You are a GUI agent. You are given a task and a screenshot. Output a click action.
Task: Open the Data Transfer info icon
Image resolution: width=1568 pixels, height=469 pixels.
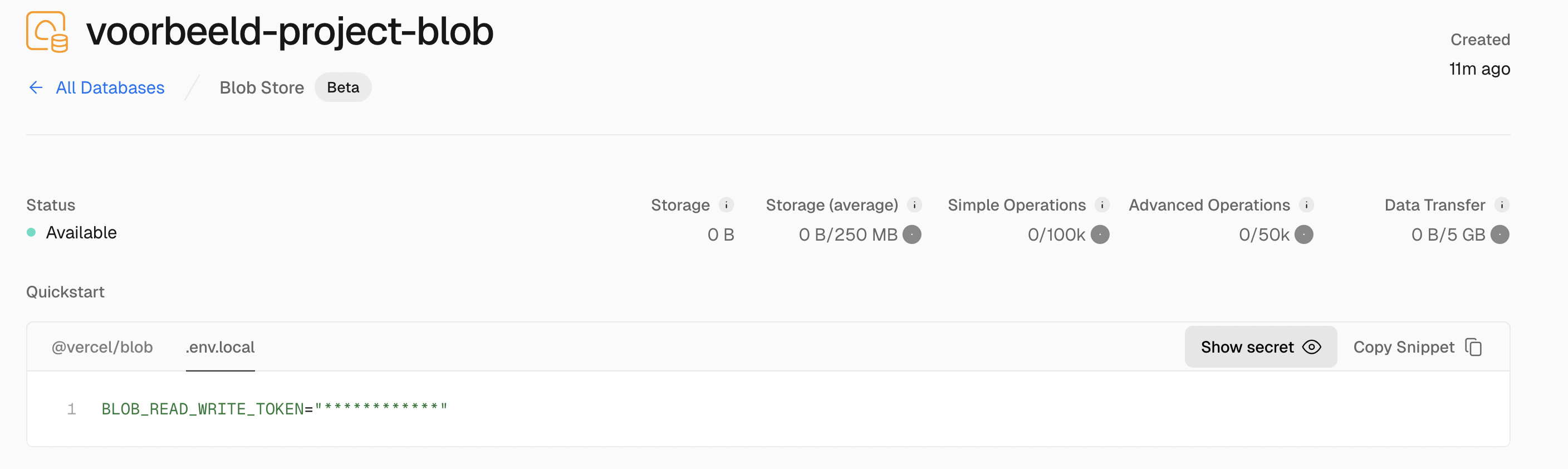[x=1502, y=206]
